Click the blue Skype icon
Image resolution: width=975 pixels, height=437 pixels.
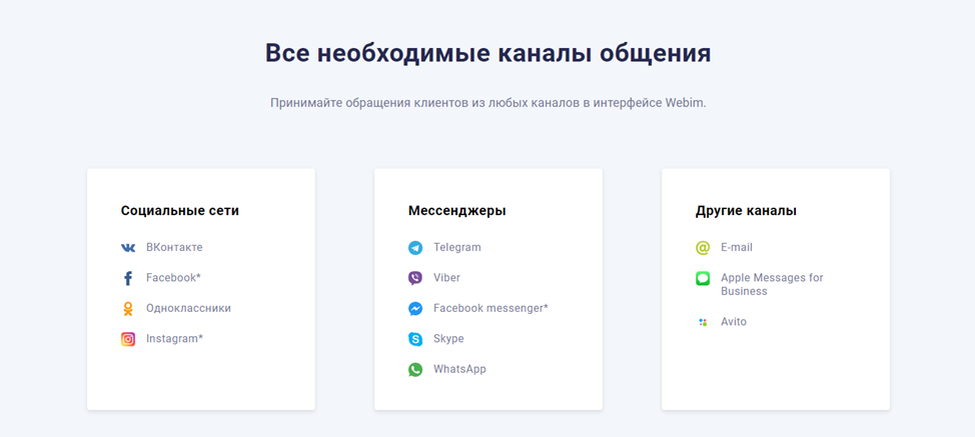pos(415,339)
